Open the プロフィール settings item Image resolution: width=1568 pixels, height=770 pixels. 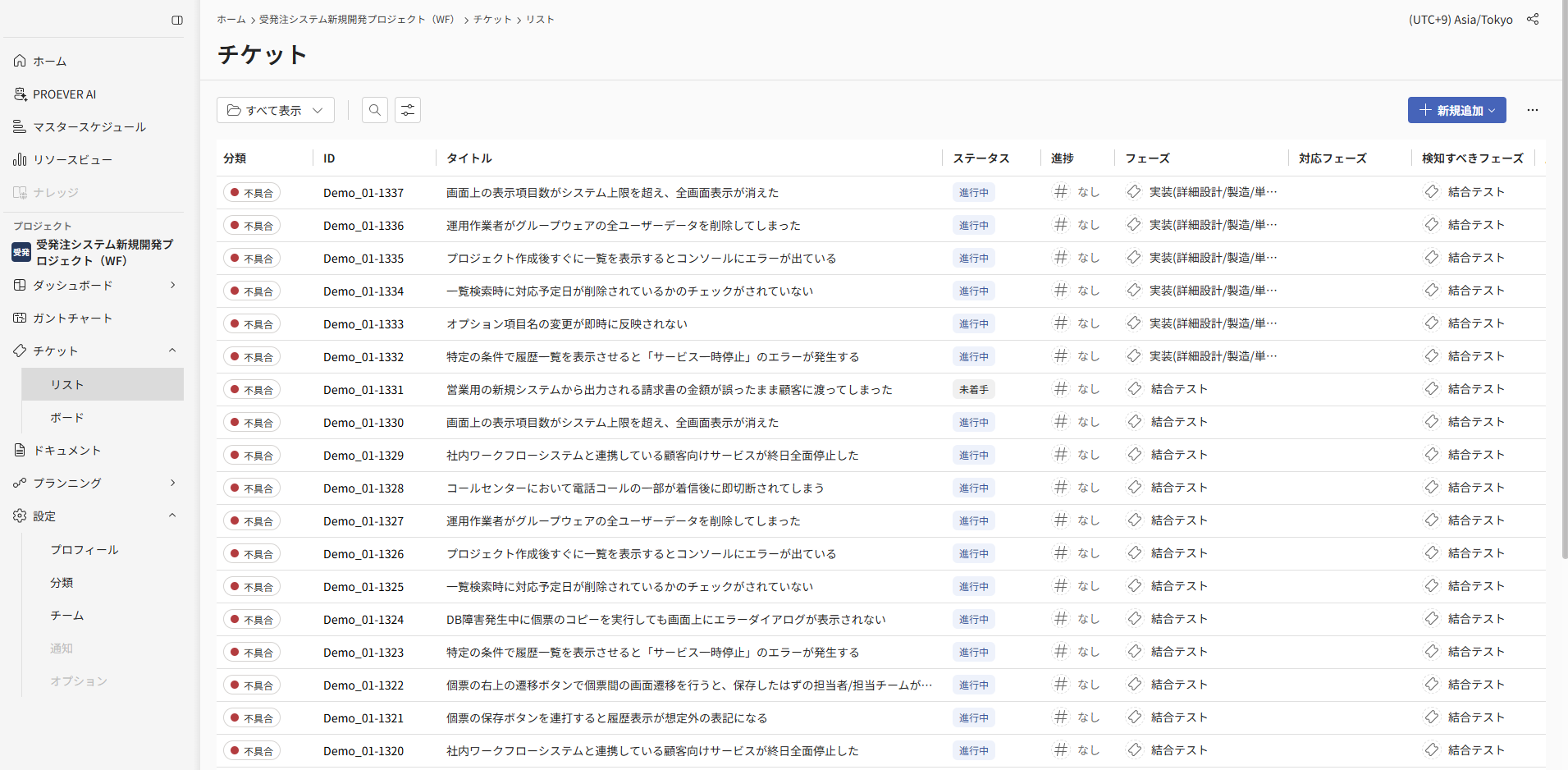85,550
